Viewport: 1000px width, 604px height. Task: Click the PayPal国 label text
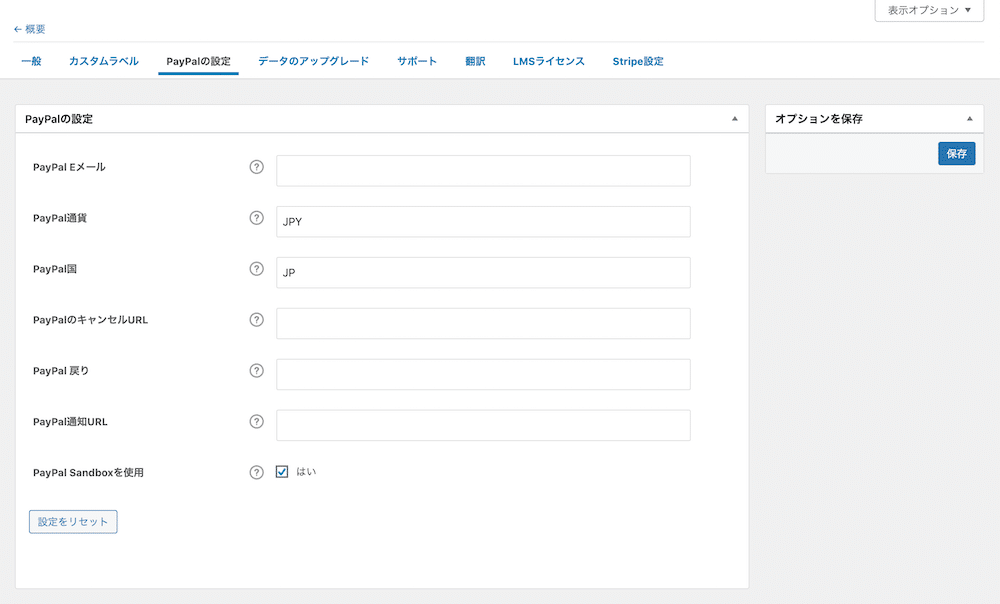(55, 269)
